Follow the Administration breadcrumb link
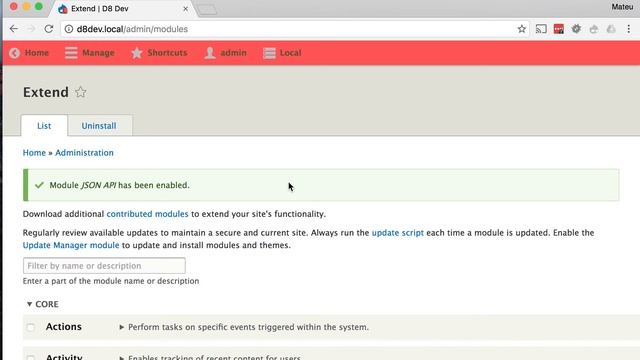The image size is (640, 360). pos(84,153)
